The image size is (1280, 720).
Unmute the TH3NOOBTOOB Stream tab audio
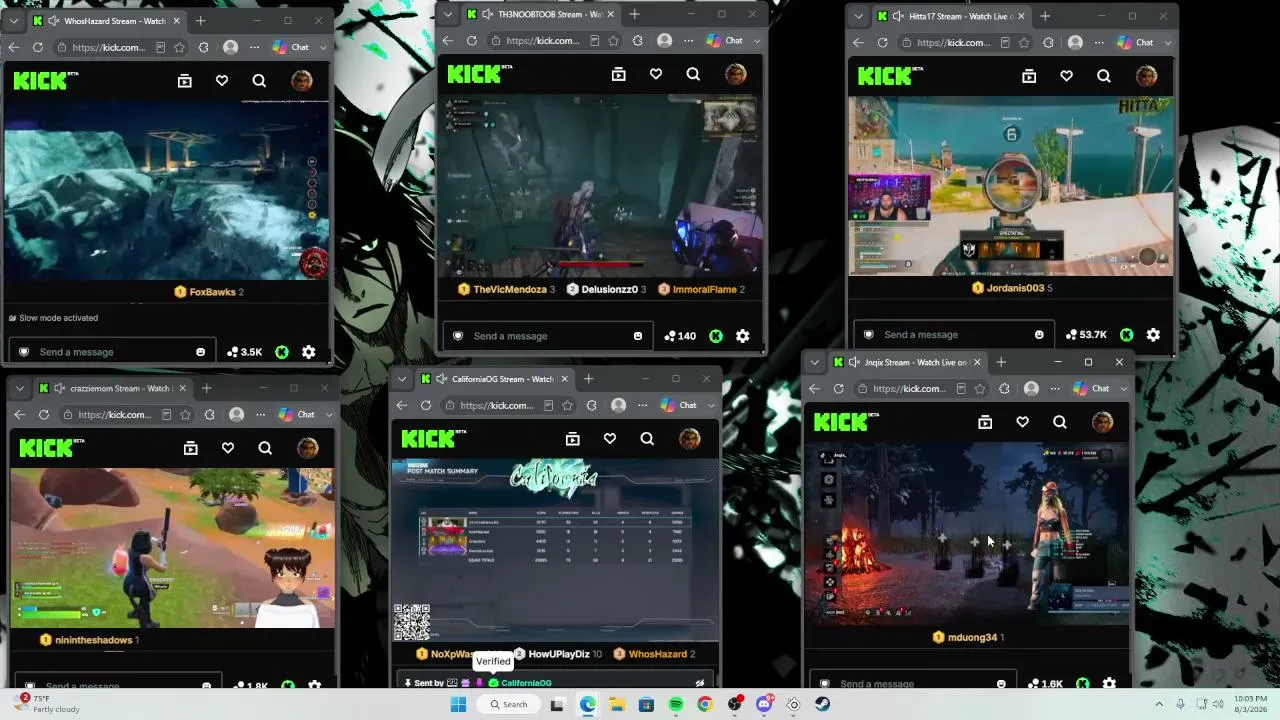pyautogui.click(x=488, y=14)
